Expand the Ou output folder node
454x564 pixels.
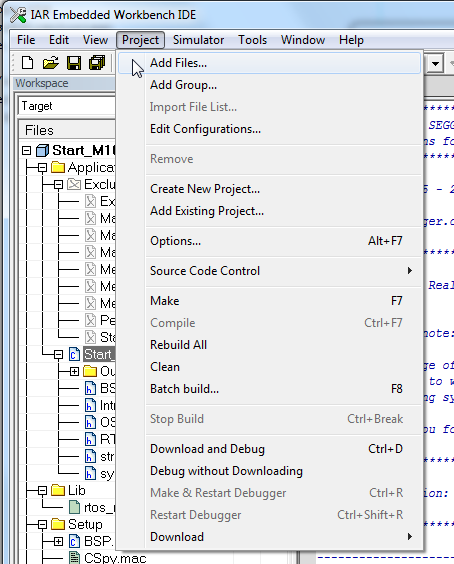(74, 371)
